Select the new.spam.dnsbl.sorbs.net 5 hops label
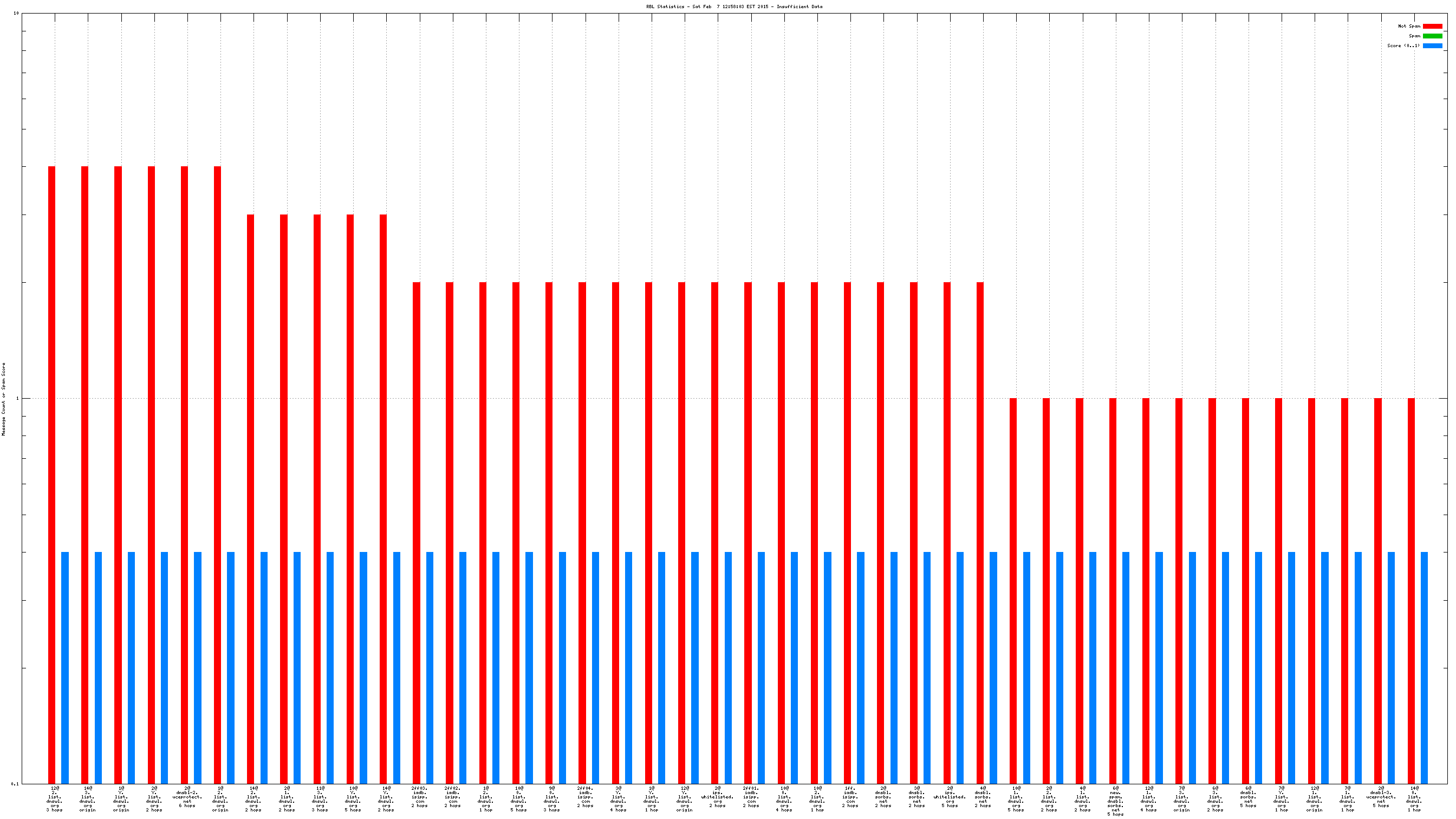The image size is (1456, 819). click(1115, 801)
